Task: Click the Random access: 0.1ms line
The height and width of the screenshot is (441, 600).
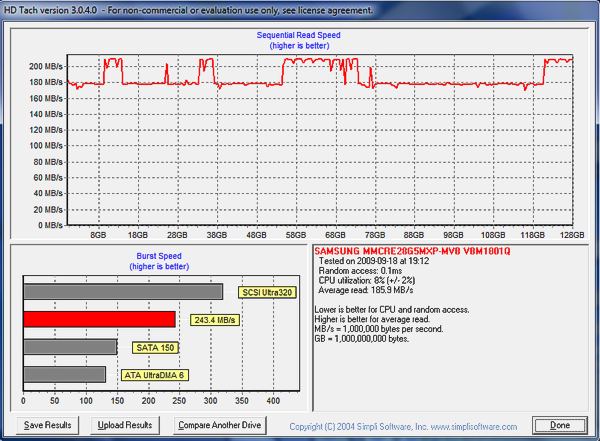Action: [x=360, y=271]
